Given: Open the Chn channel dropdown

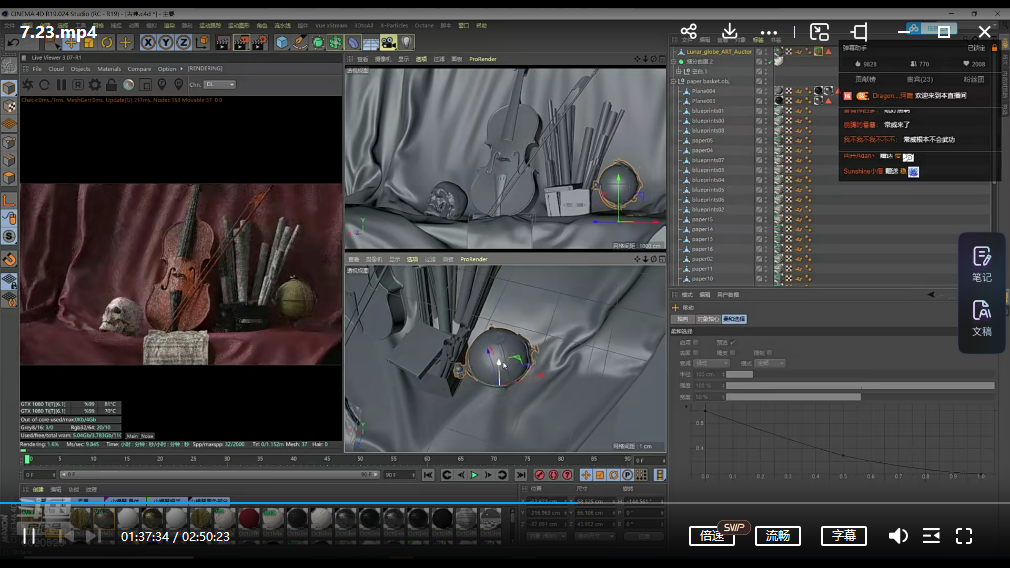Looking at the screenshot, I should tap(220, 84).
